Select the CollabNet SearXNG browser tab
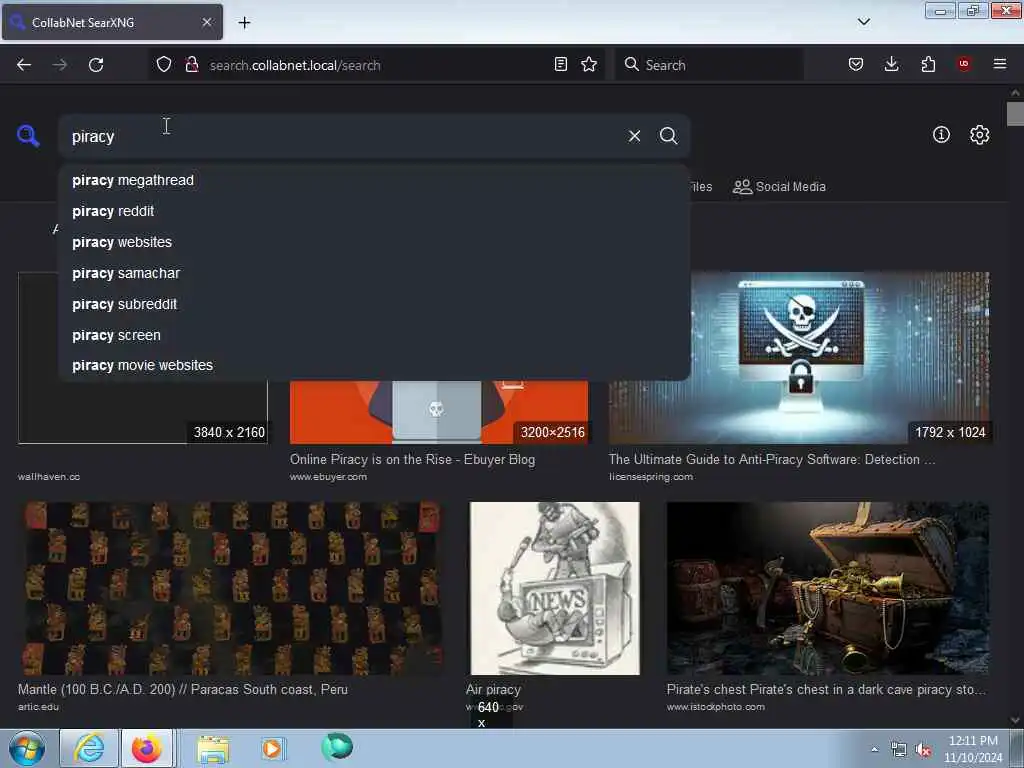Viewport: 1024px width, 768px height. click(x=112, y=22)
